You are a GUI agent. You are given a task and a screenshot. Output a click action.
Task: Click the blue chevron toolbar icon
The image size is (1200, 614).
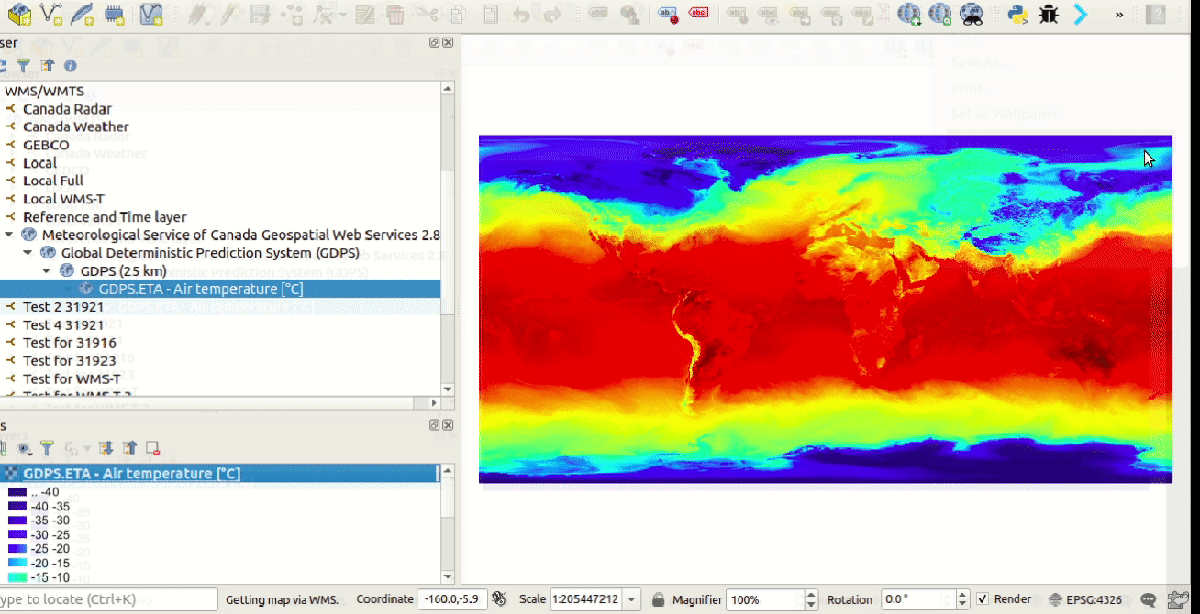pyautogui.click(x=1080, y=14)
